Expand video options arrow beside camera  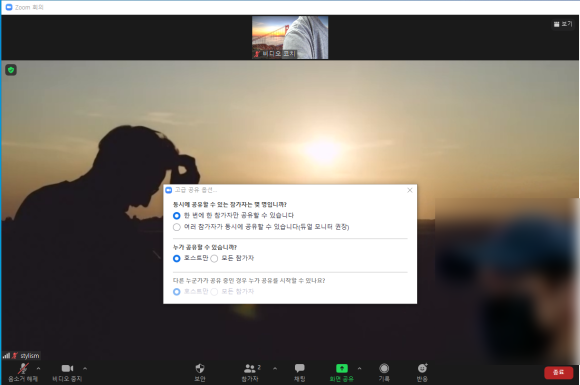(x=85, y=368)
